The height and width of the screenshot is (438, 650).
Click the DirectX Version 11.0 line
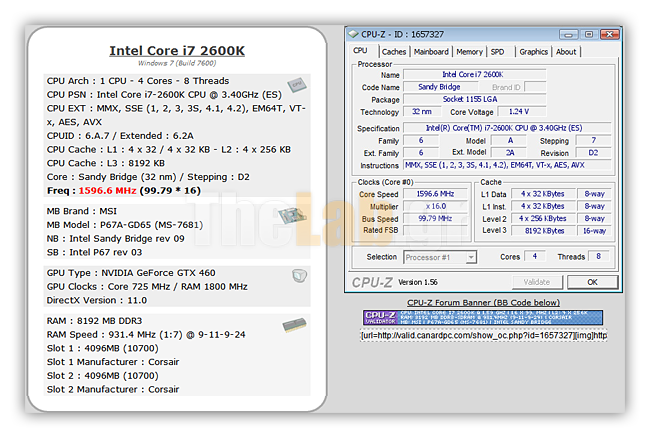(97, 300)
